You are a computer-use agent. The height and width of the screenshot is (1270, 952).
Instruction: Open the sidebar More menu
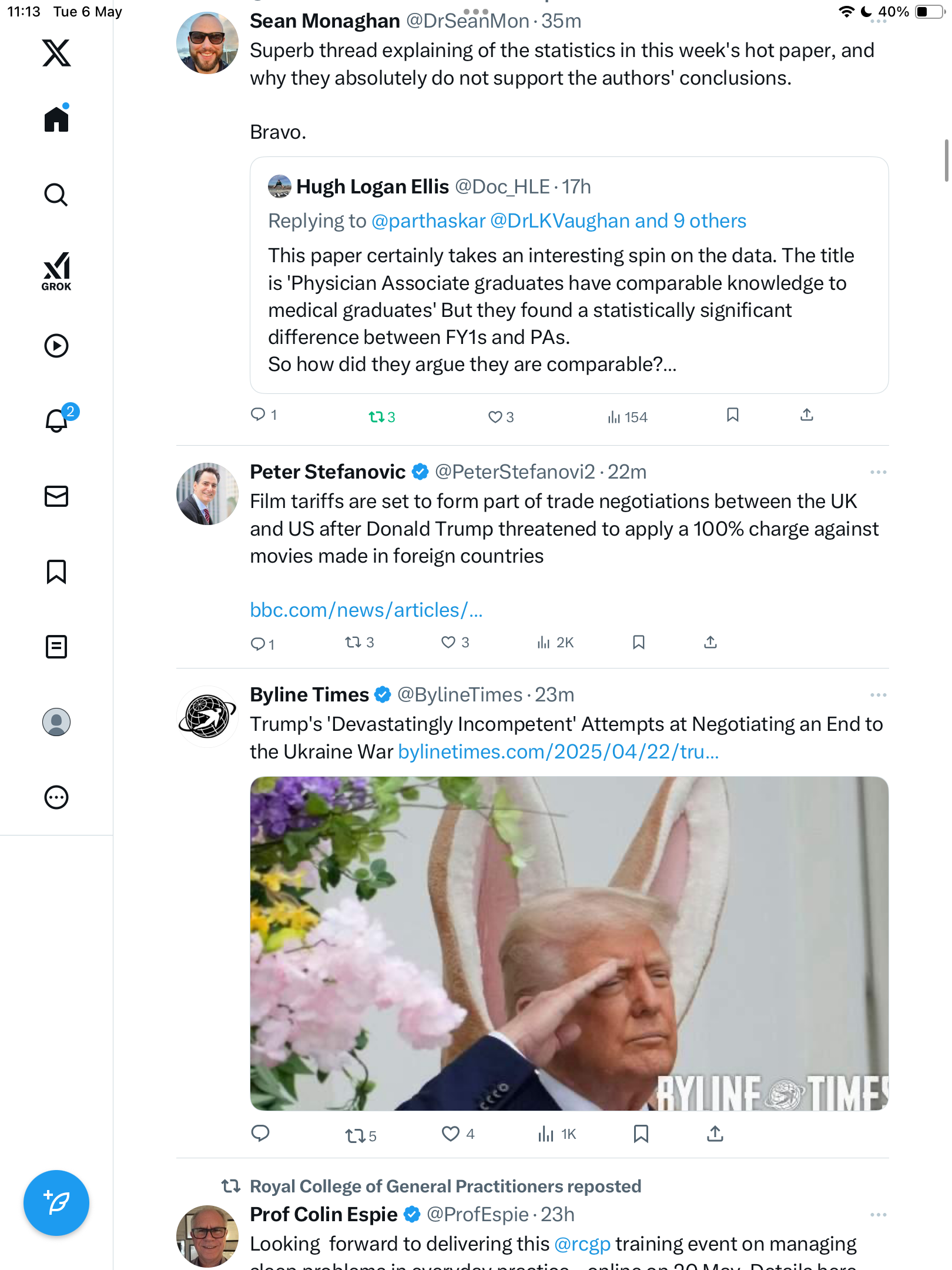point(56,797)
